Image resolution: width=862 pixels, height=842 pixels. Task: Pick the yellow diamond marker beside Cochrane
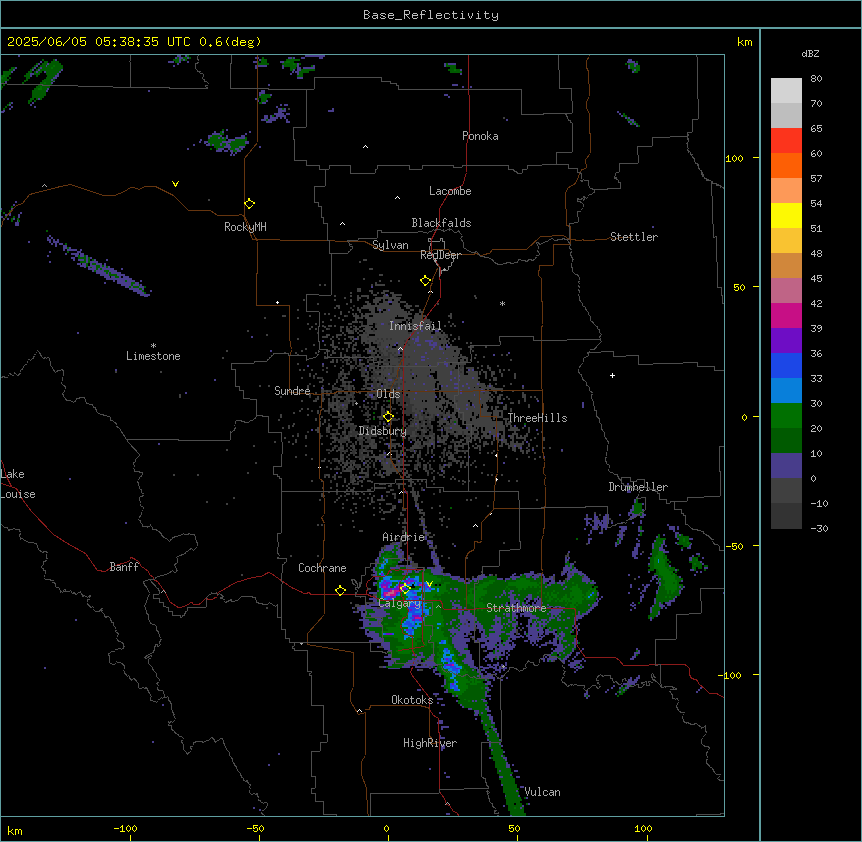pyautogui.click(x=340, y=590)
